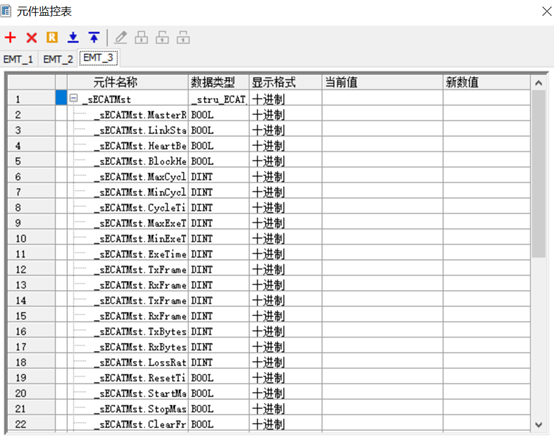554x446 pixels.
Task: Collapse the _sECATMst tree node
Action: coord(73,98)
